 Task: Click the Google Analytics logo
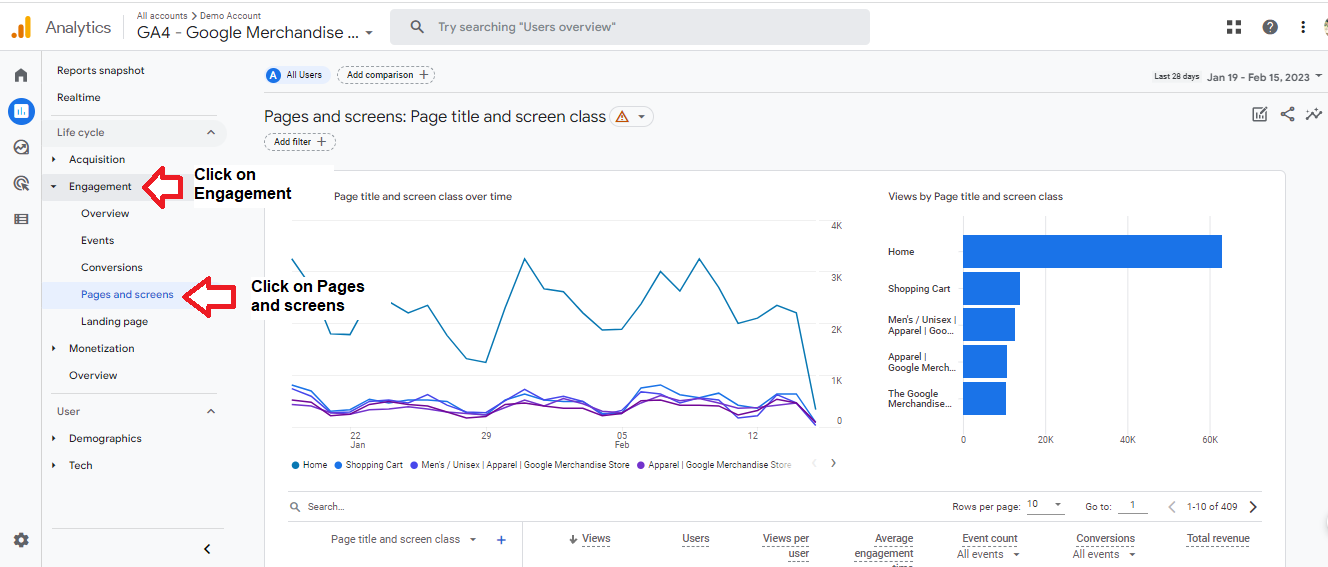click(x=21, y=28)
